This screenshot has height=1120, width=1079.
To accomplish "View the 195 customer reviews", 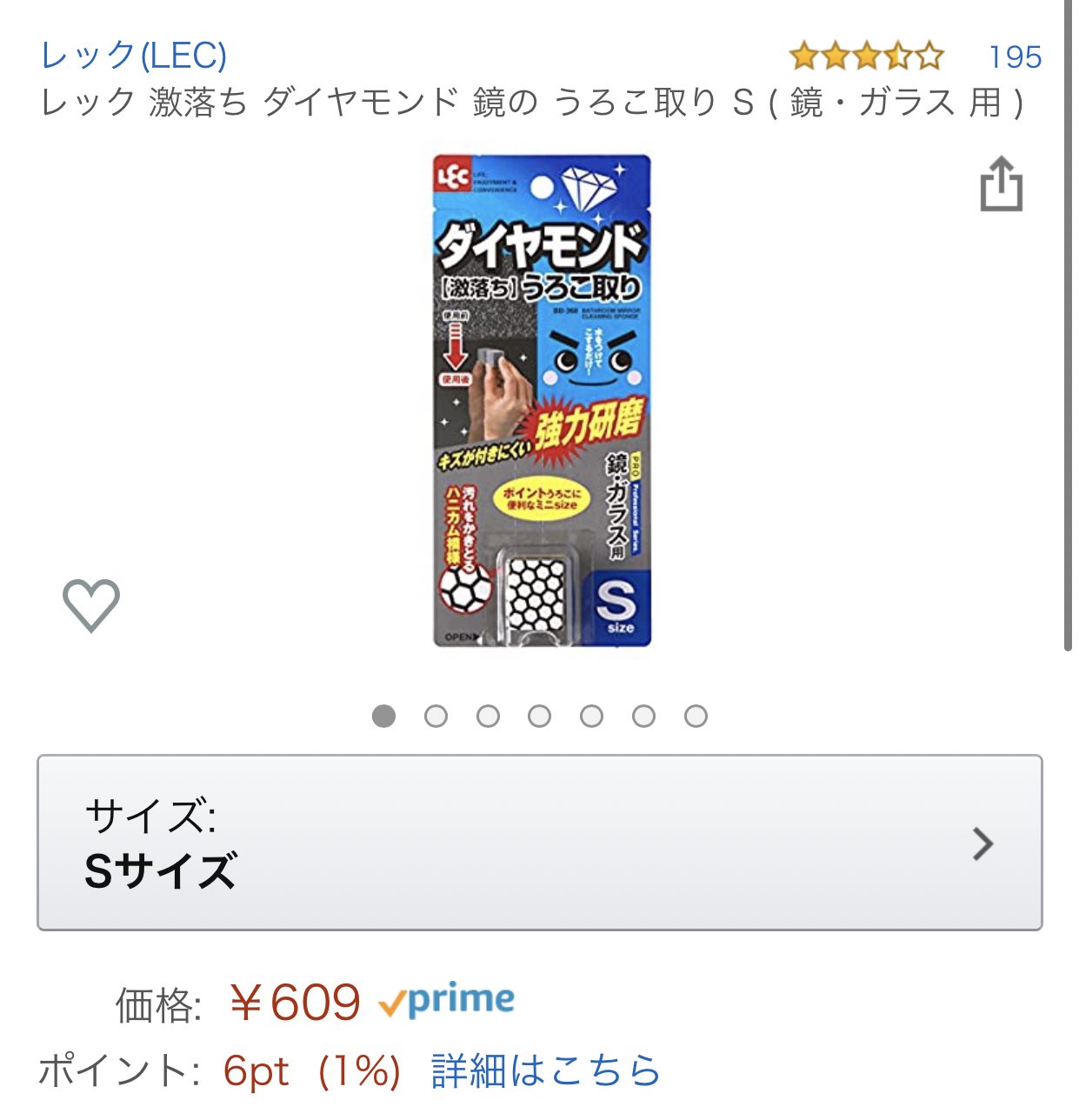I will [1015, 57].
